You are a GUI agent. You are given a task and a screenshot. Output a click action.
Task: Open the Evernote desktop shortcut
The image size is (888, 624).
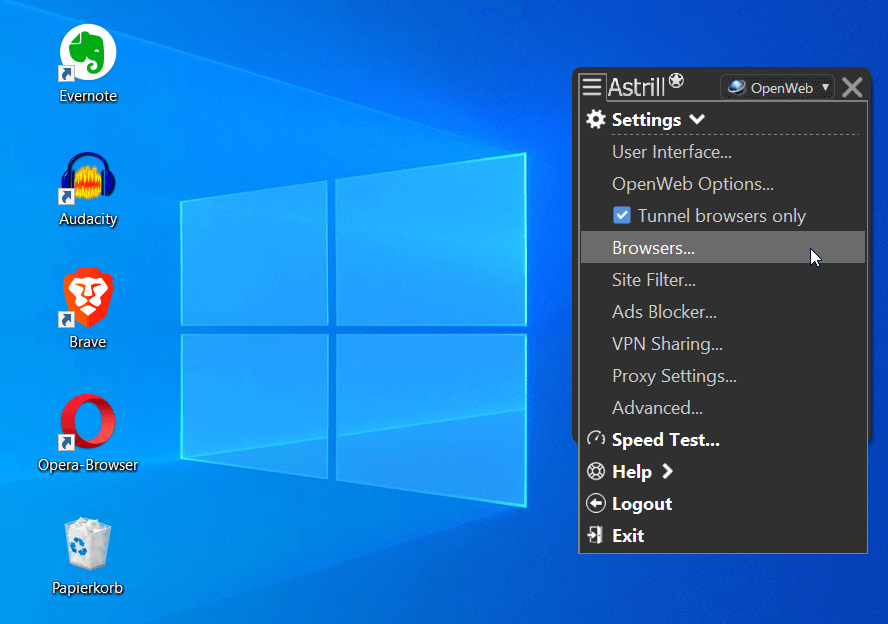(88, 63)
